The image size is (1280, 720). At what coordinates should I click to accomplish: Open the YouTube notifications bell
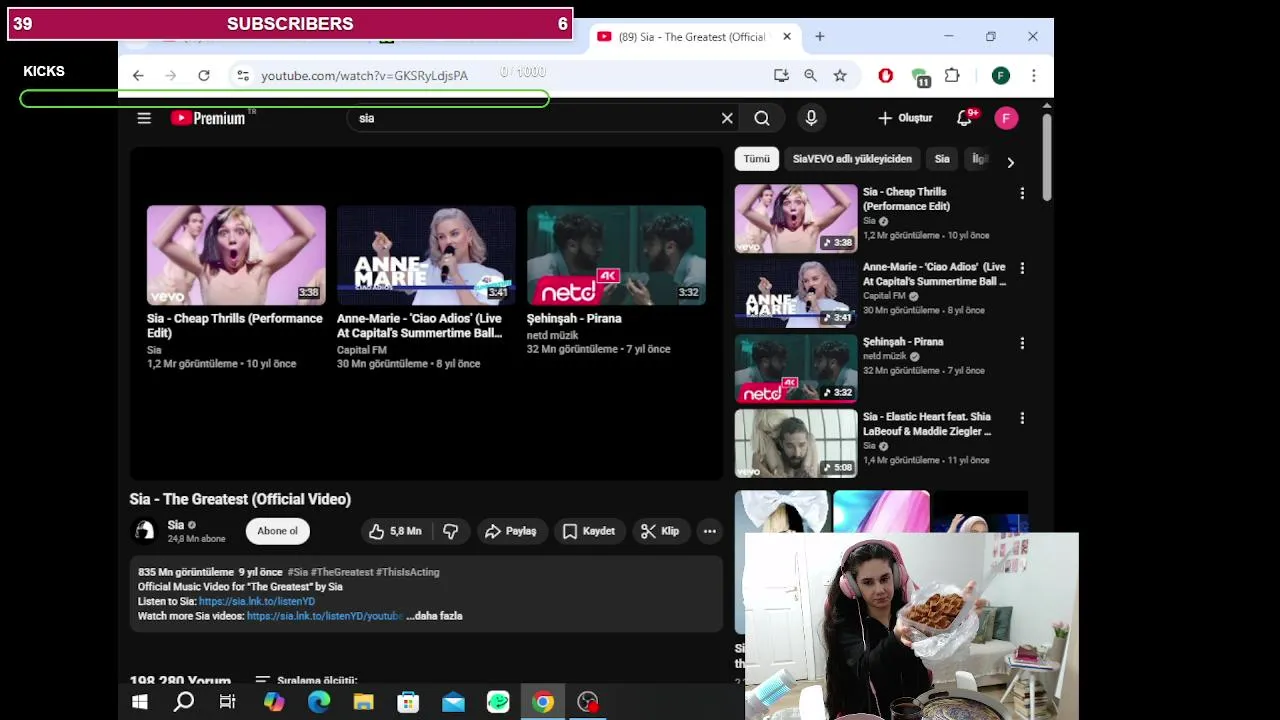[x=965, y=118]
